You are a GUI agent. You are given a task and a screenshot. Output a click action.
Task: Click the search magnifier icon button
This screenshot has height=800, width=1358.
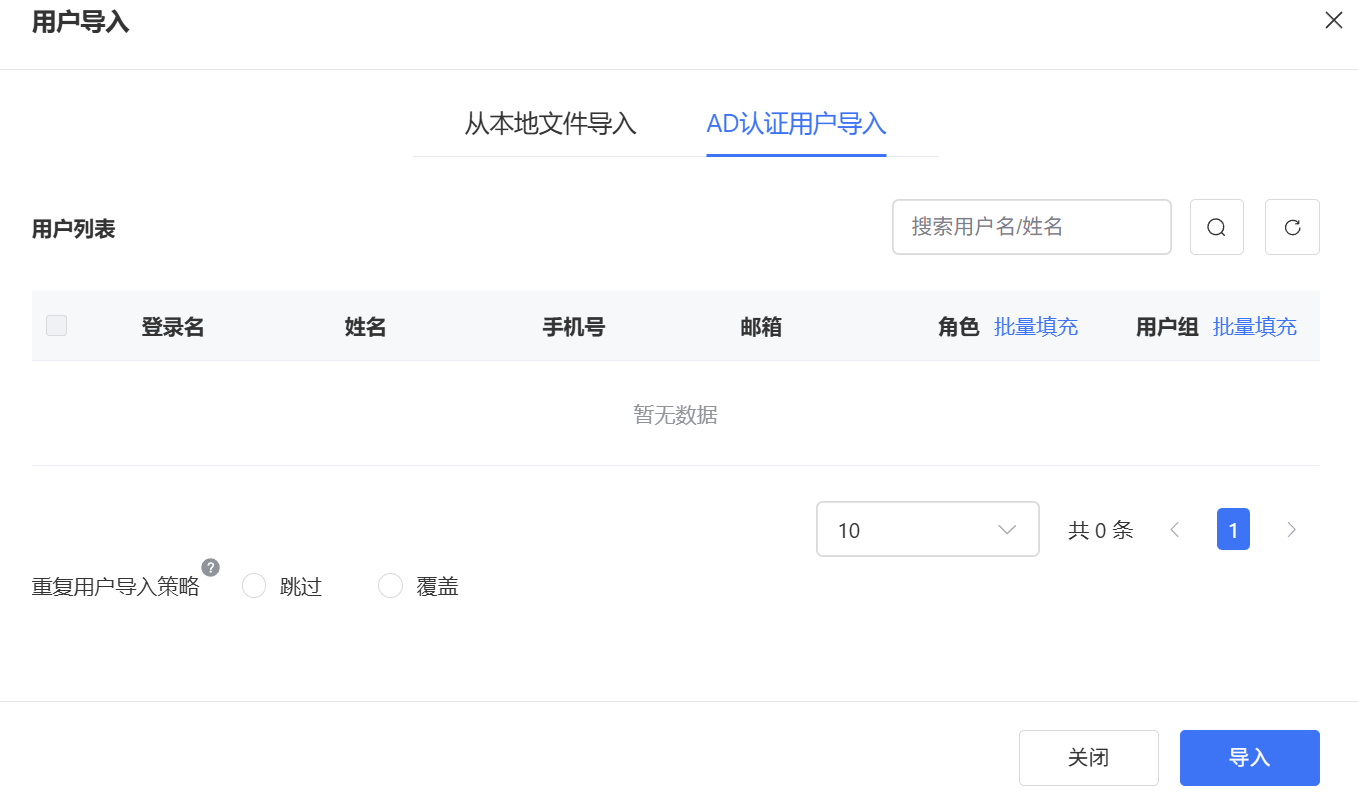click(x=1216, y=227)
